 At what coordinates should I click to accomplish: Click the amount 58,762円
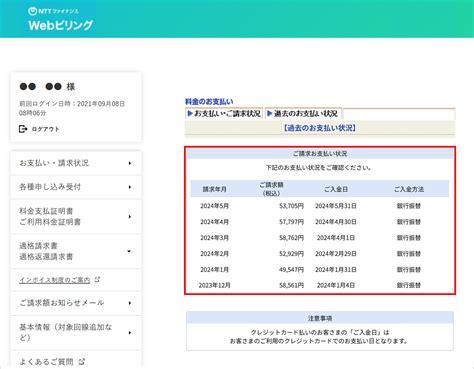pyautogui.click(x=291, y=238)
